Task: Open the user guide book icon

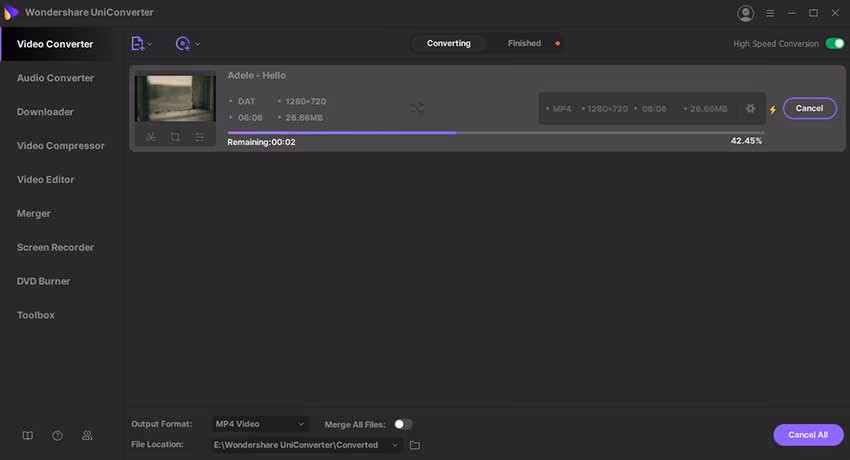Action: [x=28, y=436]
